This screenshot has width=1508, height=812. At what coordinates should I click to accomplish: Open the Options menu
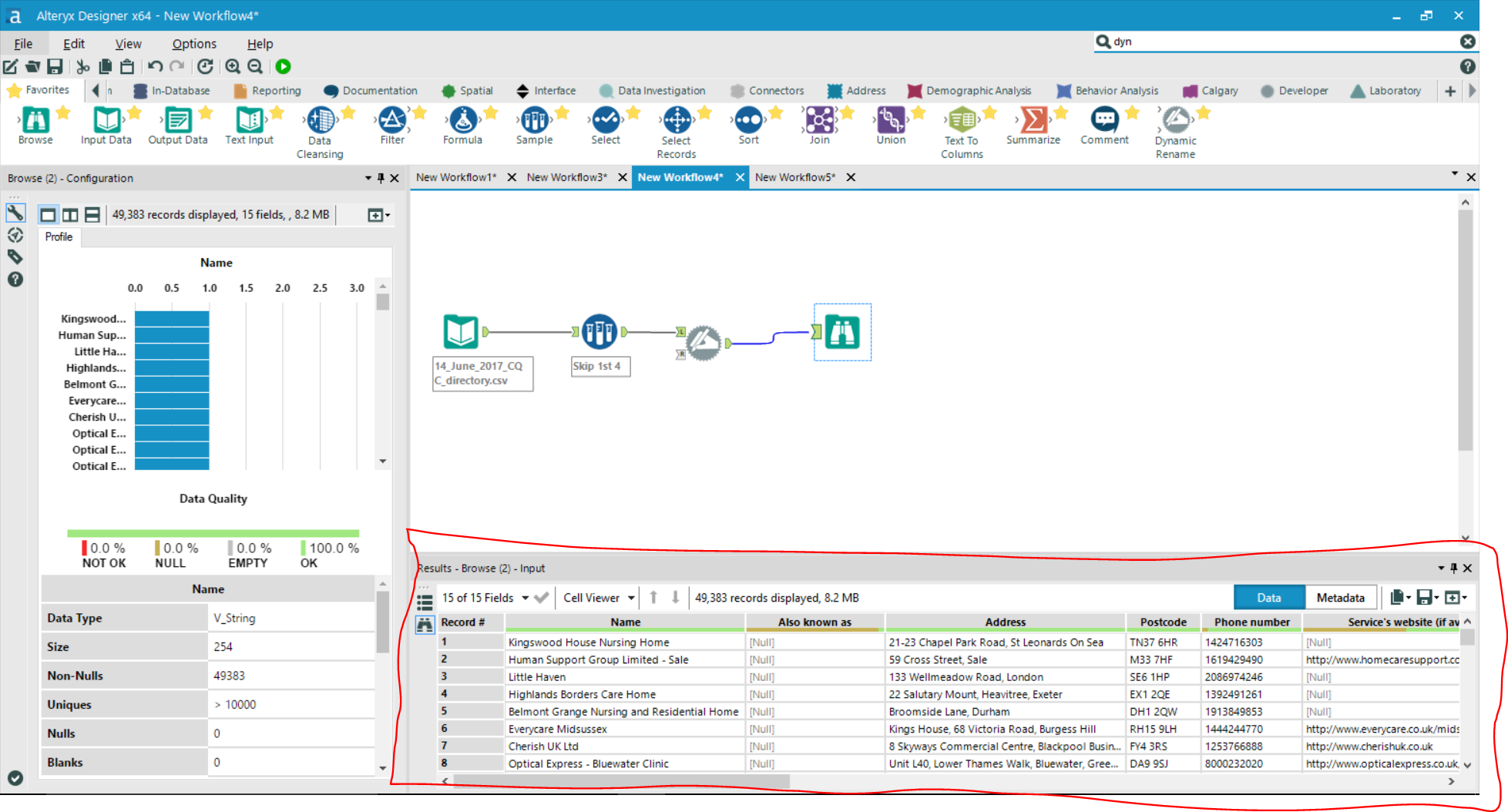[194, 44]
